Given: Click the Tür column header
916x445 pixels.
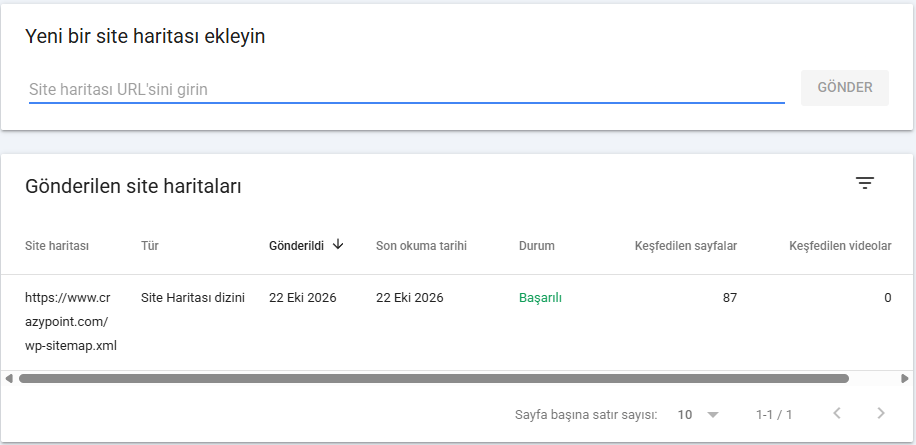Looking at the screenshot, I should pyautogui.click(x=150, y=246).
